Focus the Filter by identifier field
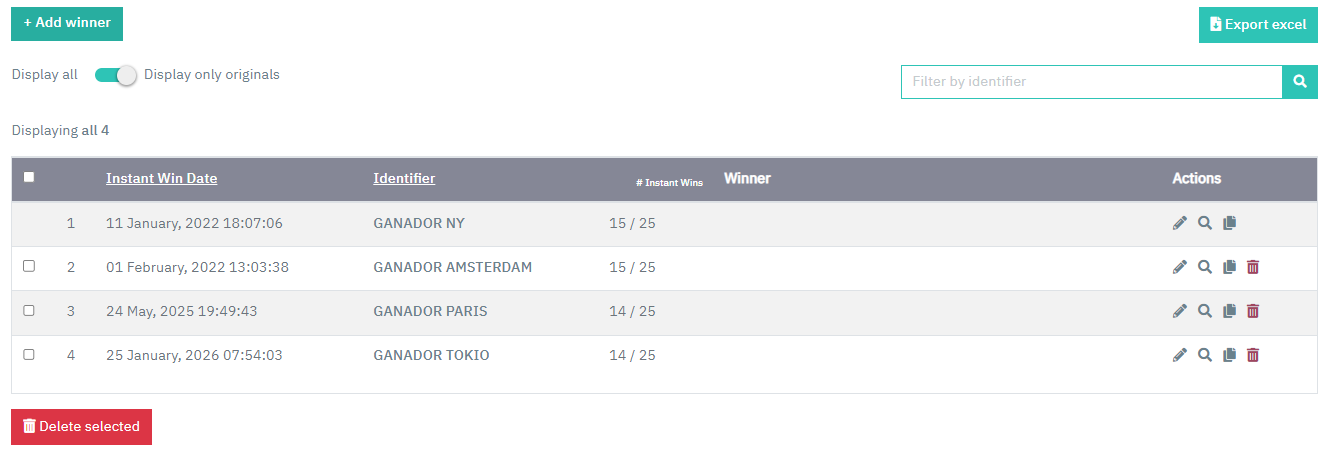Image resolution: width=1323 pixels, height=457 pixels. 1092,82
